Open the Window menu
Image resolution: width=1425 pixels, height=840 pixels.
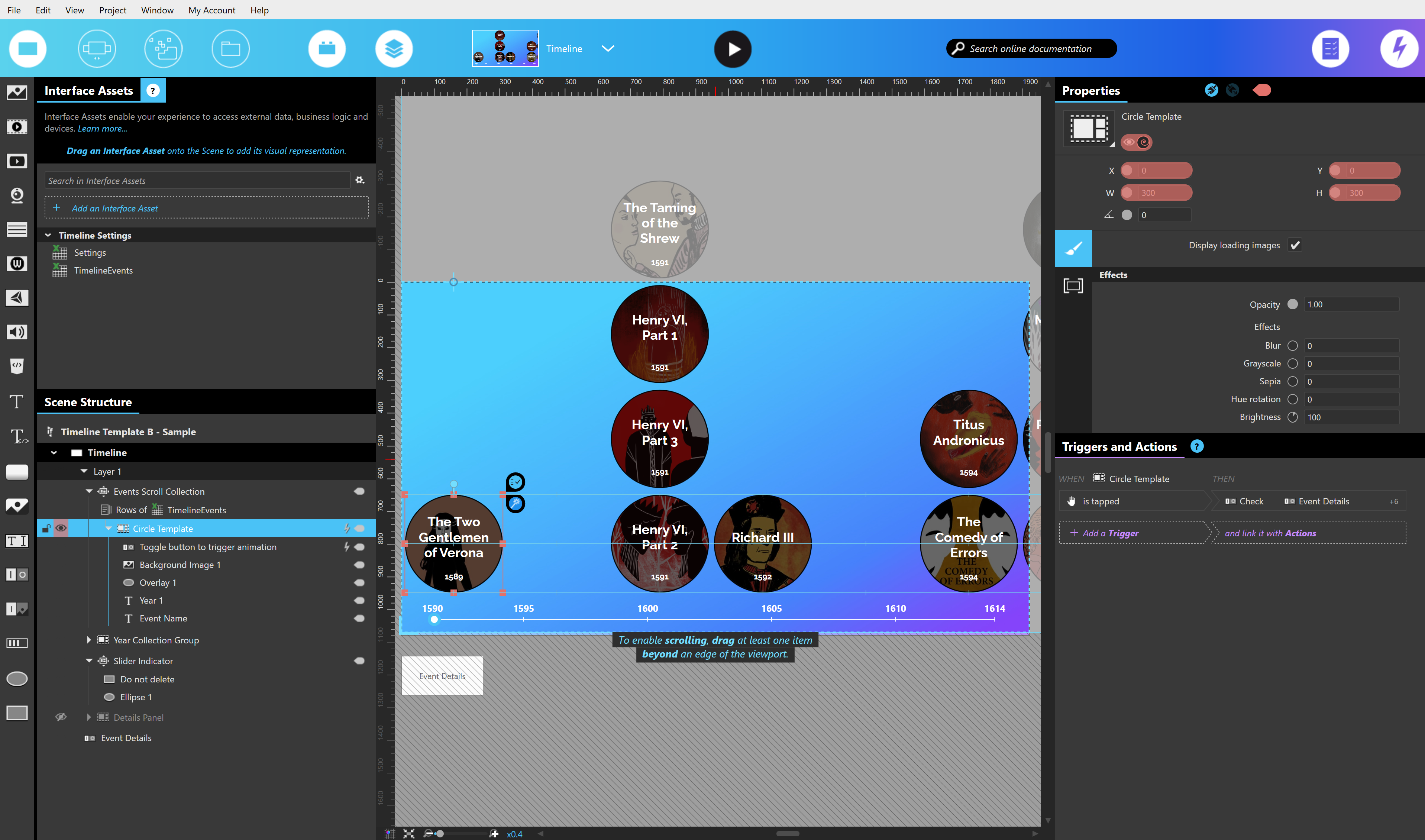[157, 10]
